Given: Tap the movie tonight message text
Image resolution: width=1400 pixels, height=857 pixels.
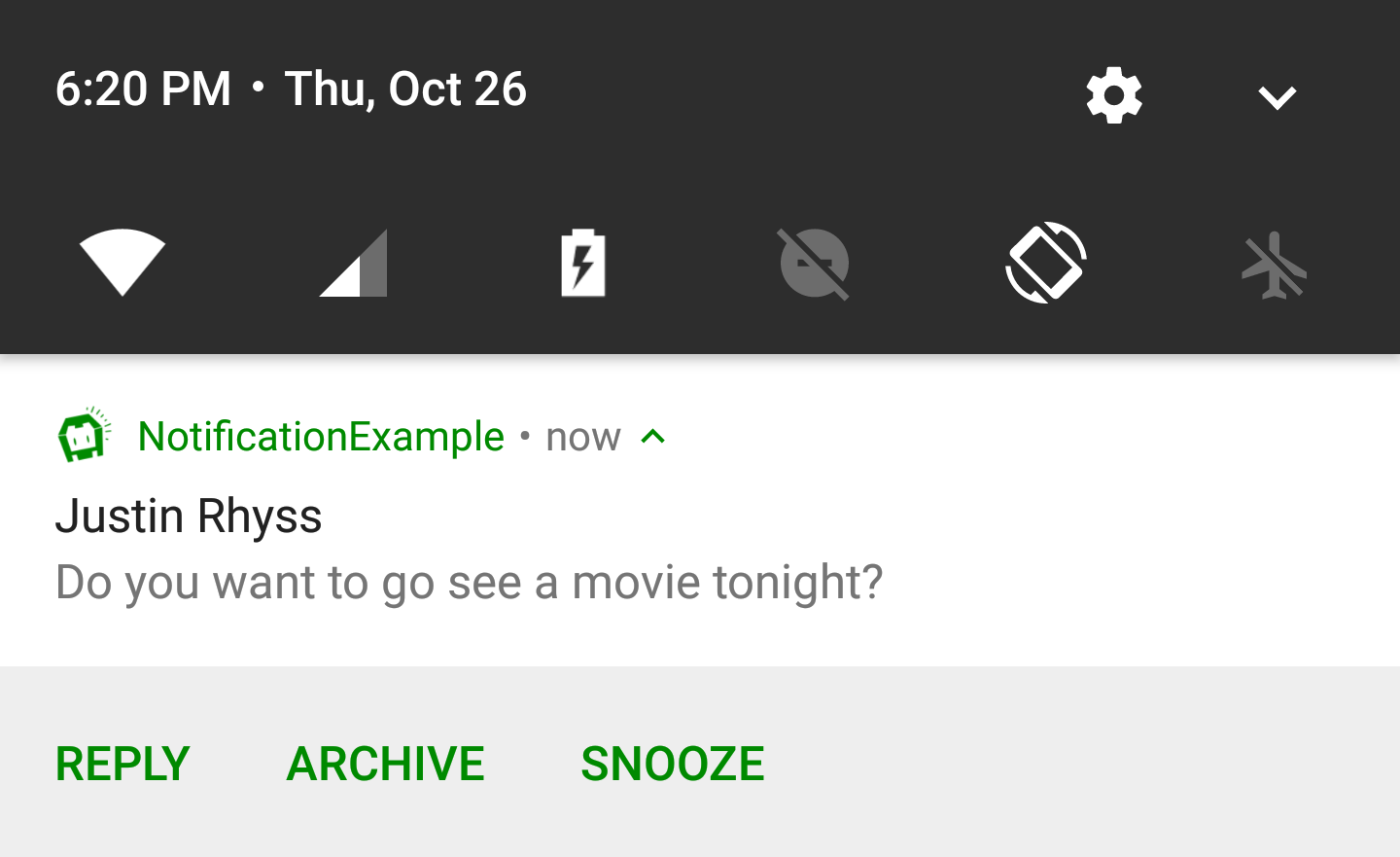Looking at the screenshot, I should click(x=469, y=583).
